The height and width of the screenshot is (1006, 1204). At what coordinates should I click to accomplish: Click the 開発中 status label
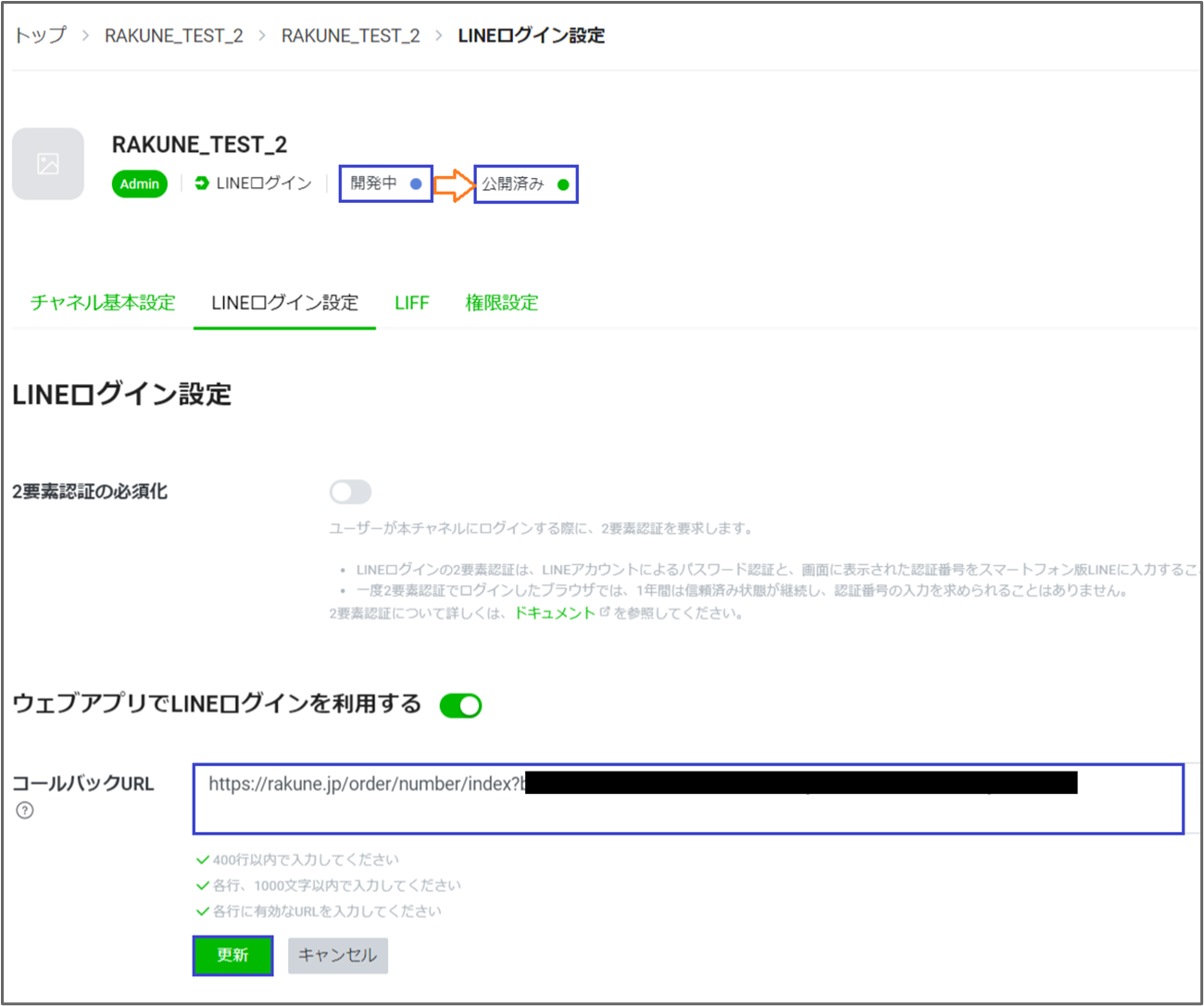coord(373,183)
